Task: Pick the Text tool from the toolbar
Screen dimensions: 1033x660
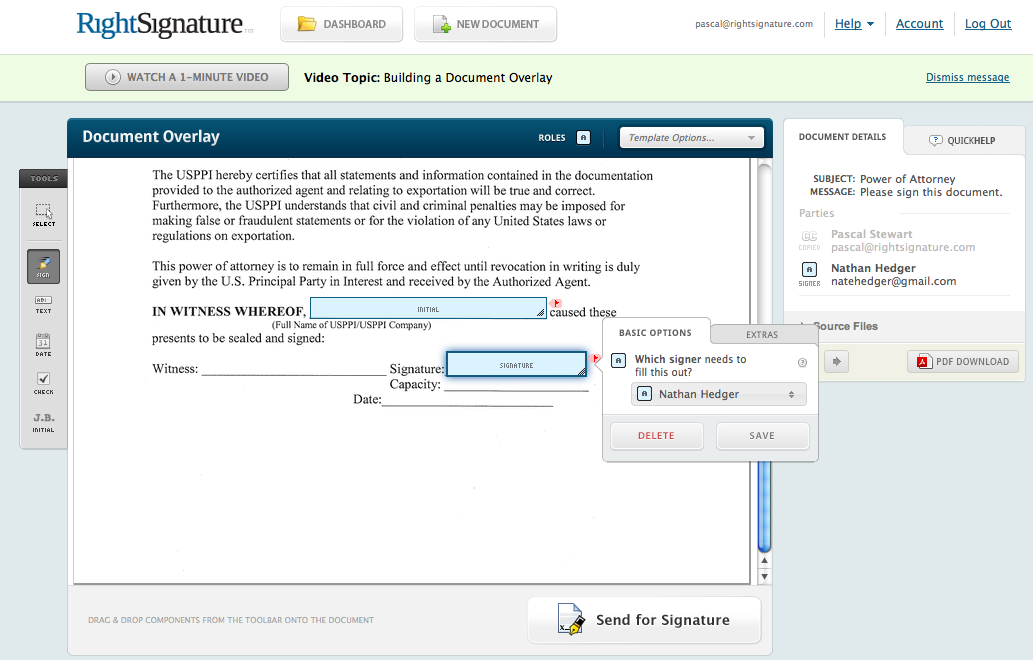Action: (43, 305)
